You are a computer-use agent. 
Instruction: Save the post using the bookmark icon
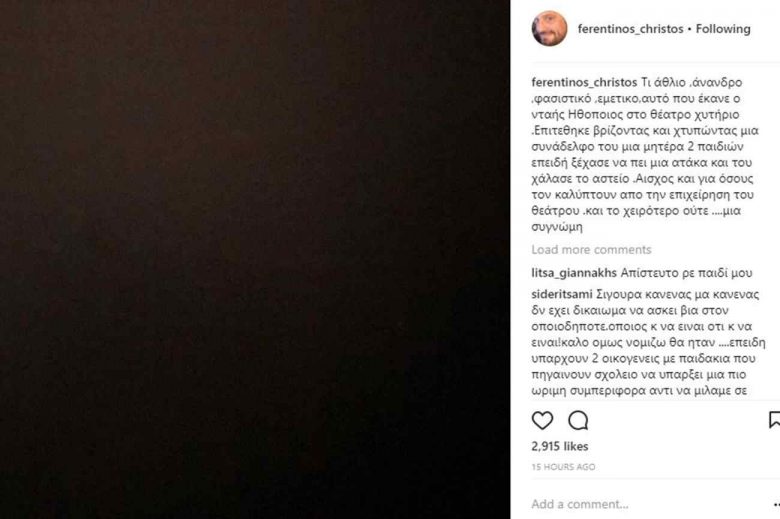(x=774, y=419)
